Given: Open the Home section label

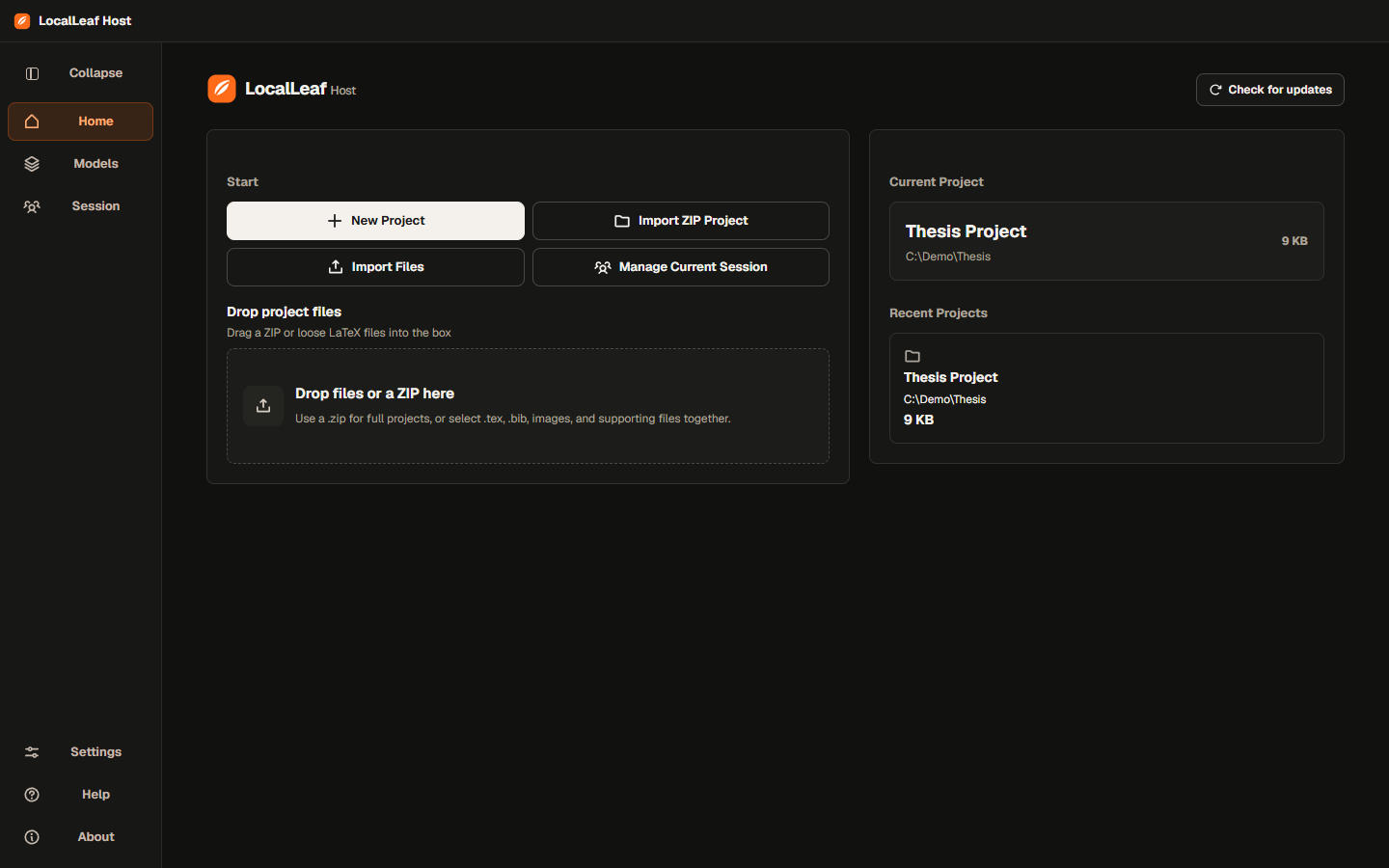Looking at the screenshot, I should click(x=95, y=122).
